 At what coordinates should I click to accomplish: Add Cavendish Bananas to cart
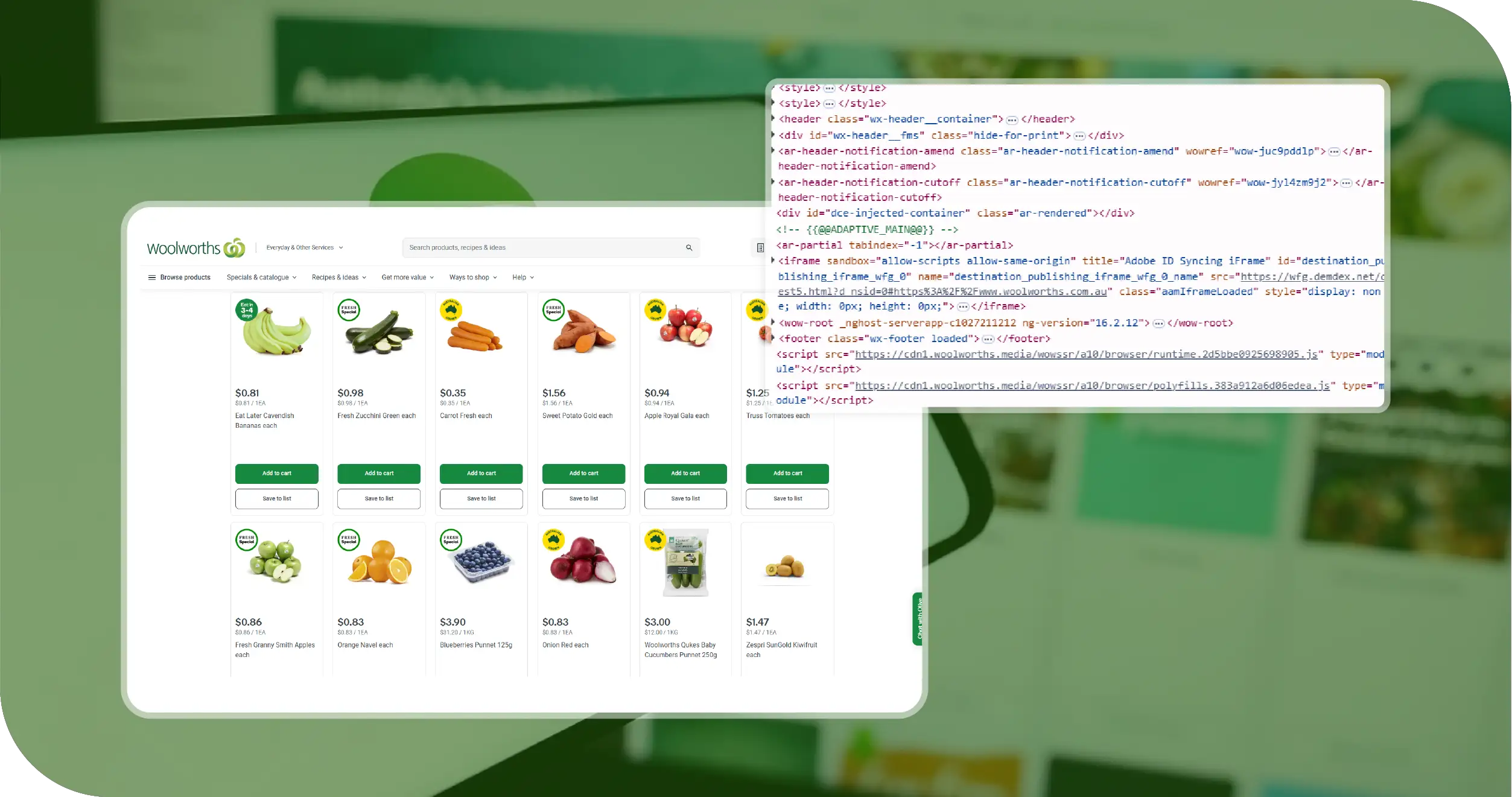point(276,474)
